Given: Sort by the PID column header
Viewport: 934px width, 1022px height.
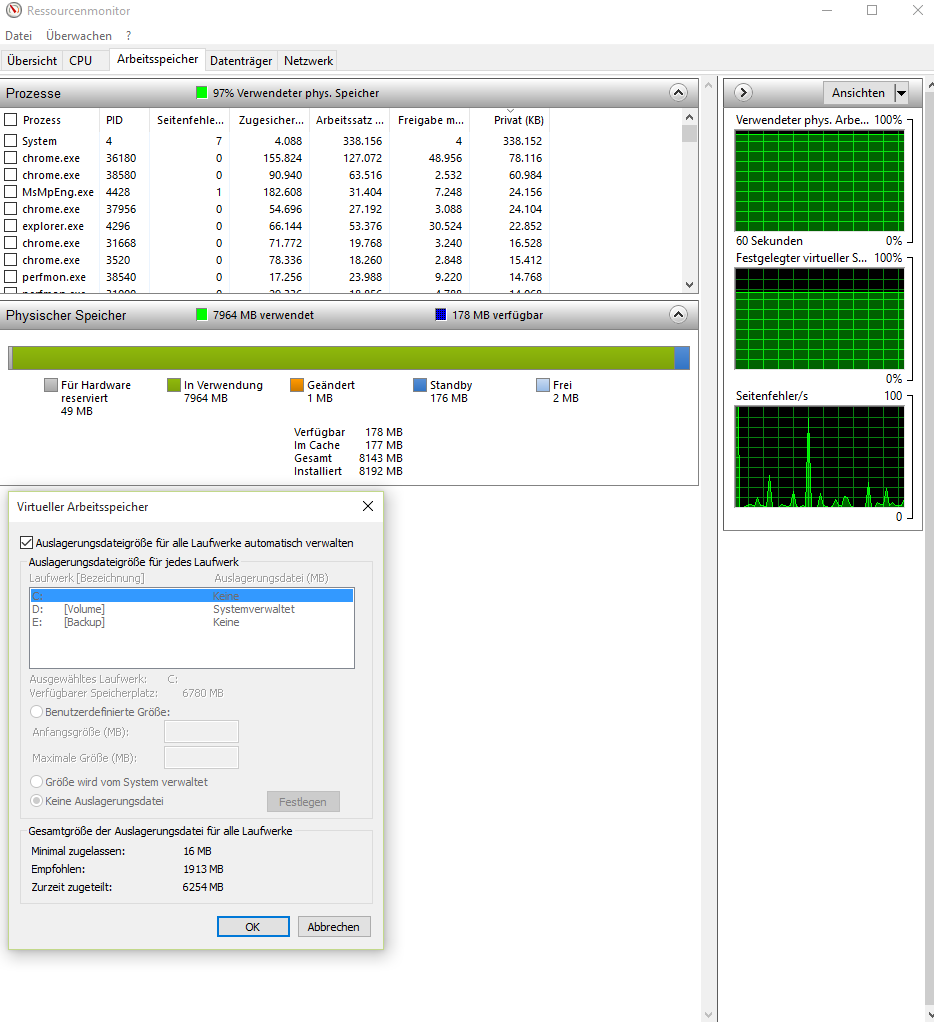Looking at the screenshot, I should pos(124,120).
